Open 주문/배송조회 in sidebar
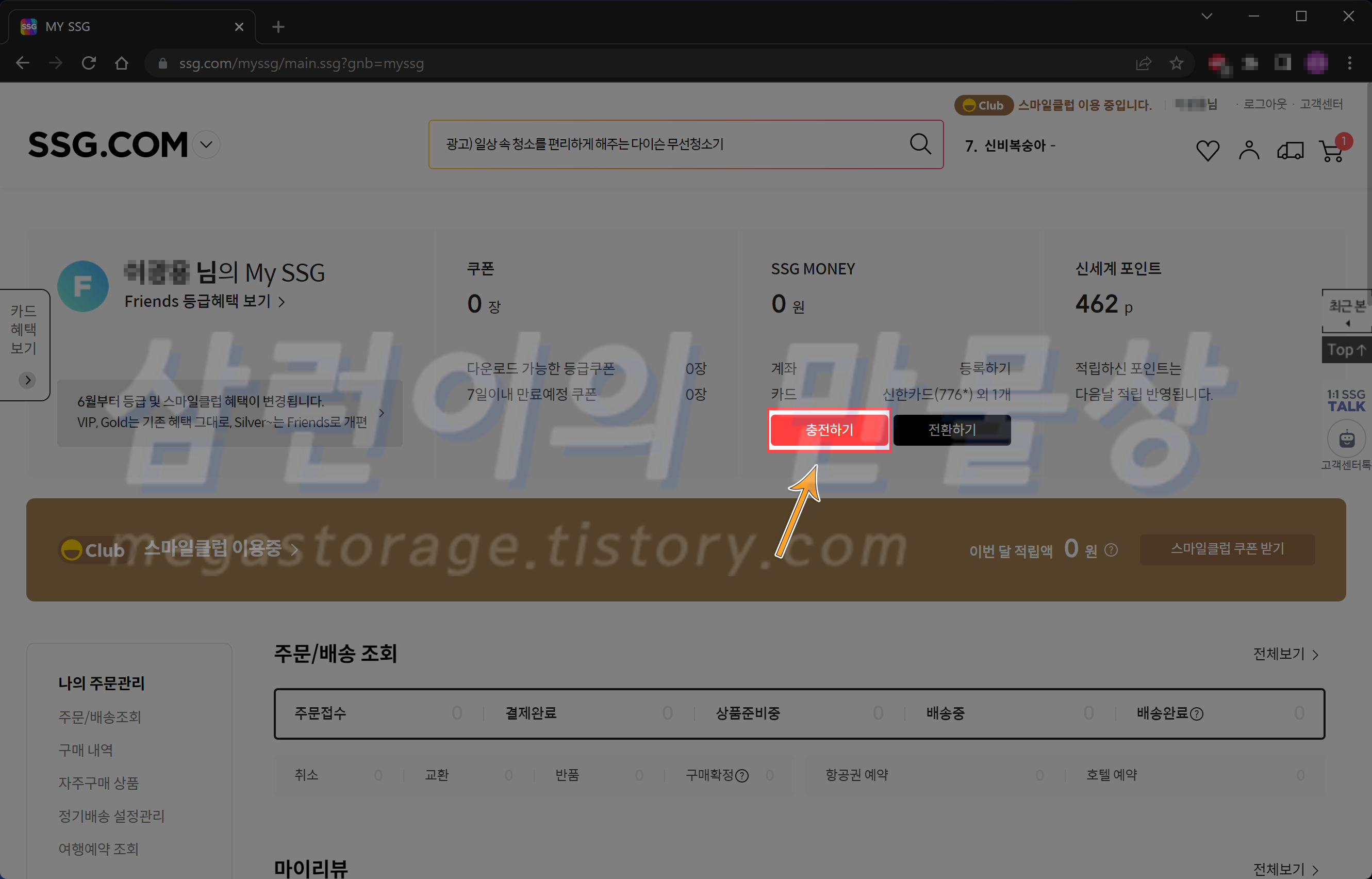Image resolution: width=1372 pixels, height=879 pixels. click(x=100, y=718)
